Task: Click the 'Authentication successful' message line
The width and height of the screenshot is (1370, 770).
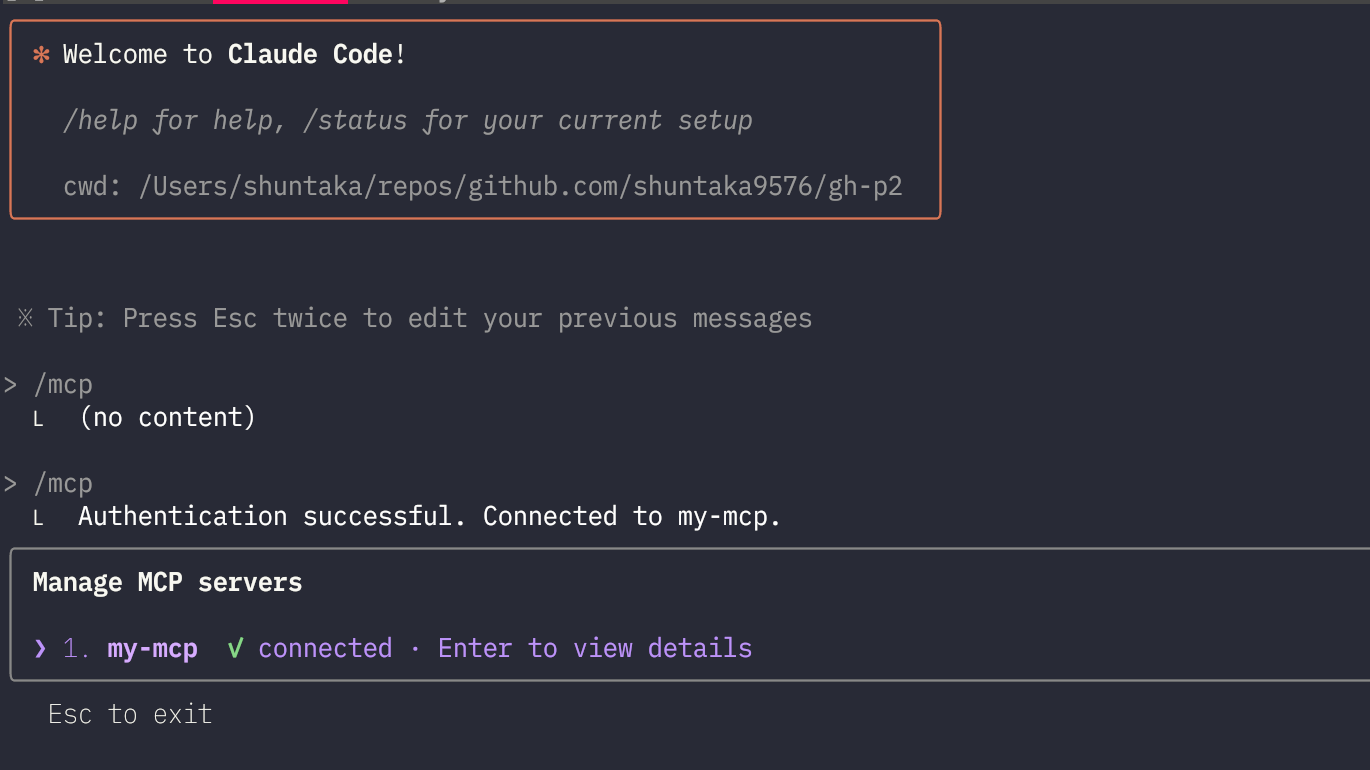Action: (x=430, y=516)
